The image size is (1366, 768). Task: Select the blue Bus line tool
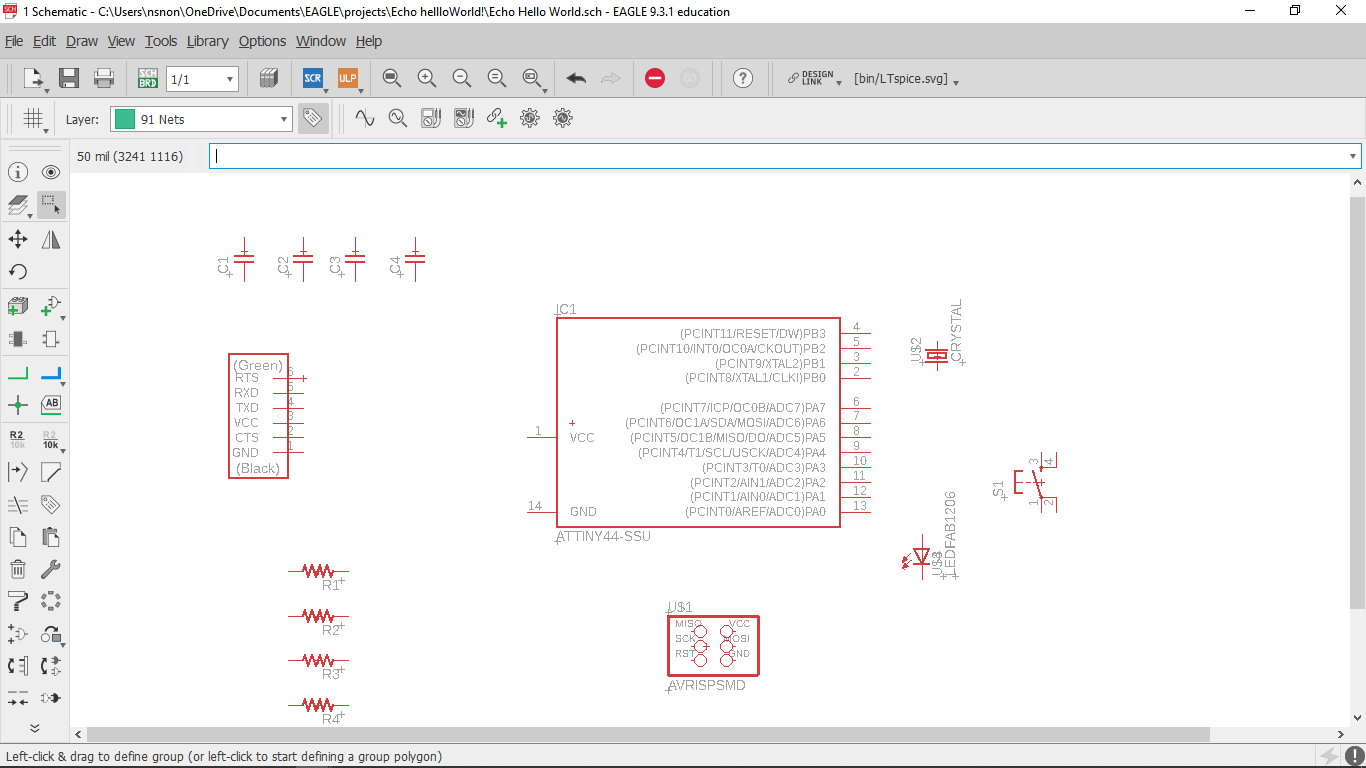click(51, 373)
